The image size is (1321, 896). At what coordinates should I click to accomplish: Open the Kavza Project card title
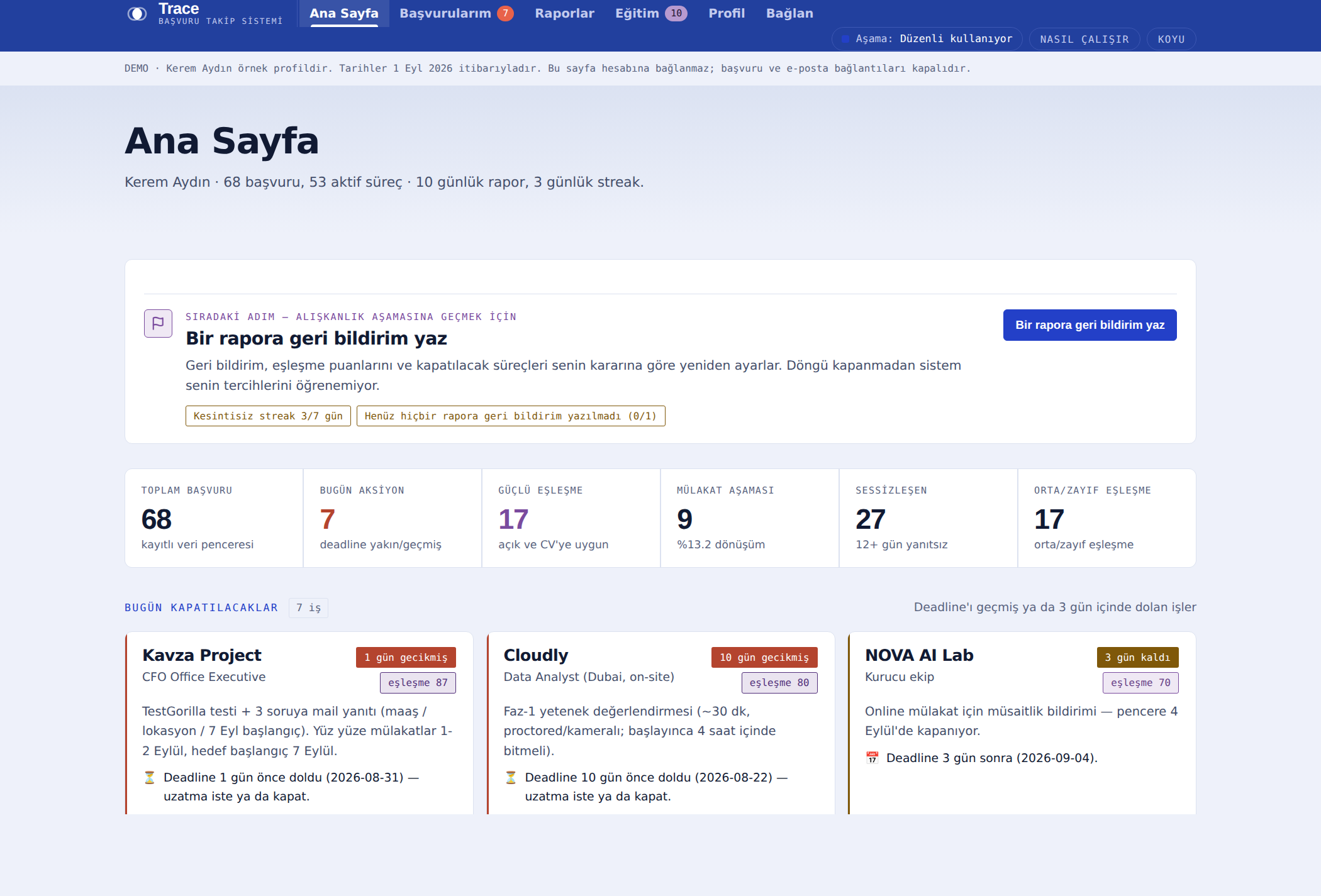(x=201, y=655)
